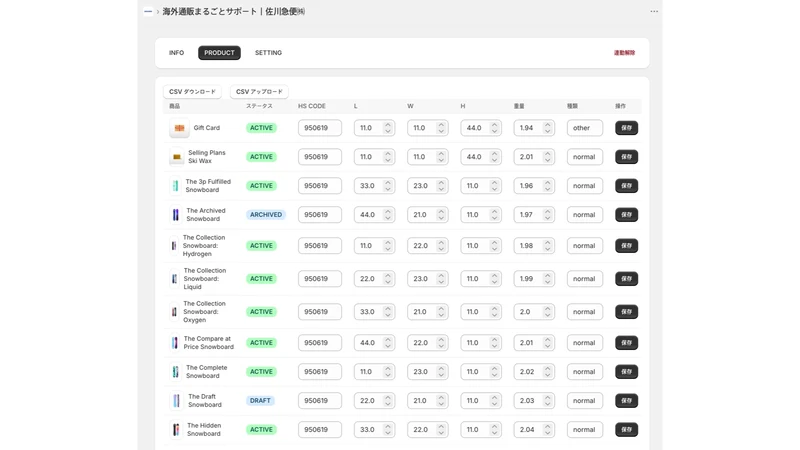Click 'The Compare at Price Snowboard' name
This screenshot has width=800, height=450.
[209, 343]
